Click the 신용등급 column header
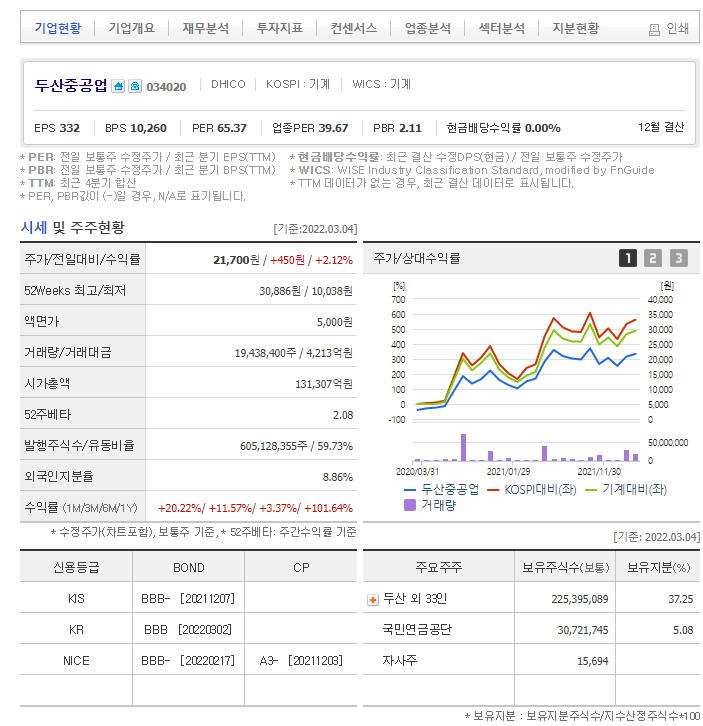Image resolution: width=703 pixels, height=726 pixels. 76,567
